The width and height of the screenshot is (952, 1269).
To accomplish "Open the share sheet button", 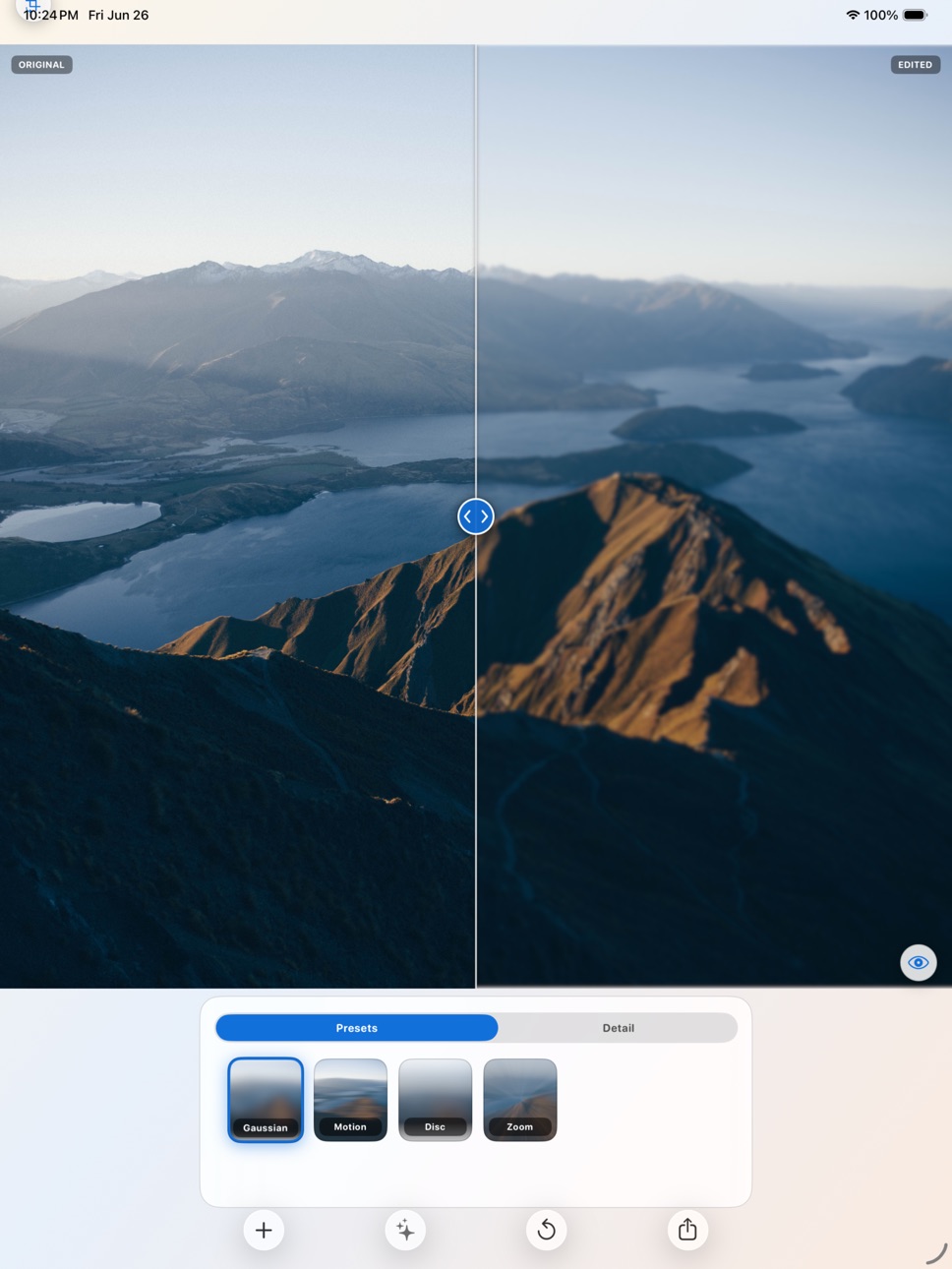I will [x=687, y=1230].
